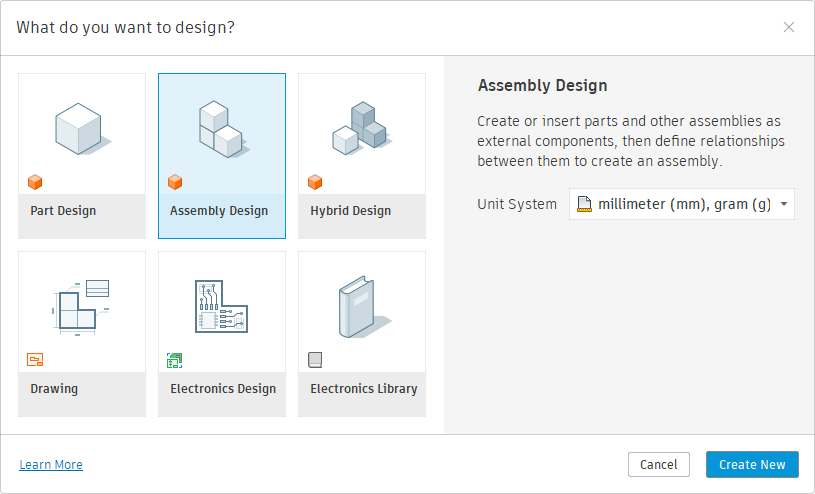Click the Unit System dropdown arrow
Image resolution: width=815 pixels, height=494 pixels.
coord(783,205)
